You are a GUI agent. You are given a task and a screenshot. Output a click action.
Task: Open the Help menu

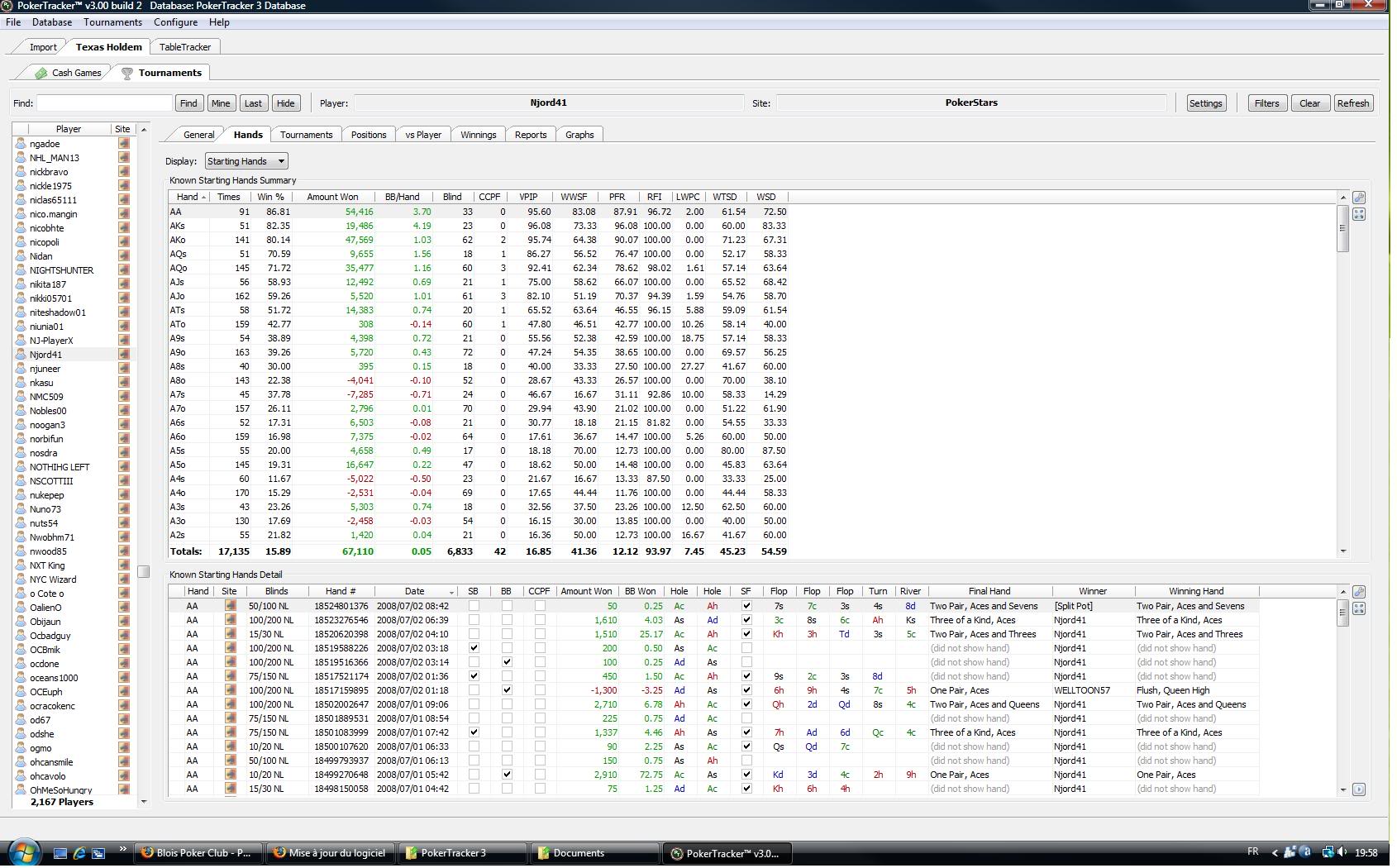(219, 22)
